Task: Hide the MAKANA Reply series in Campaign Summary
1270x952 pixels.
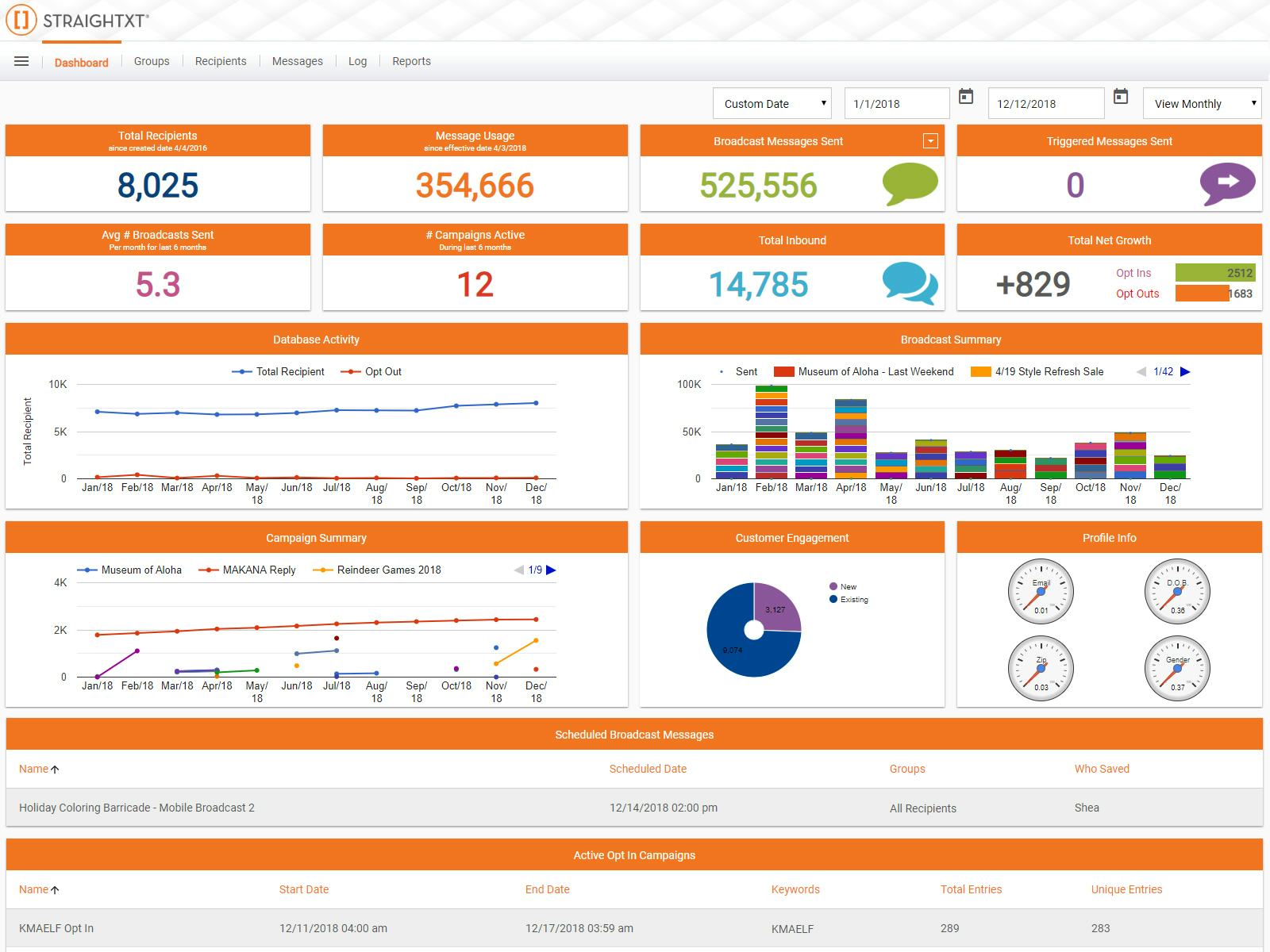Action: click(260, 570)
